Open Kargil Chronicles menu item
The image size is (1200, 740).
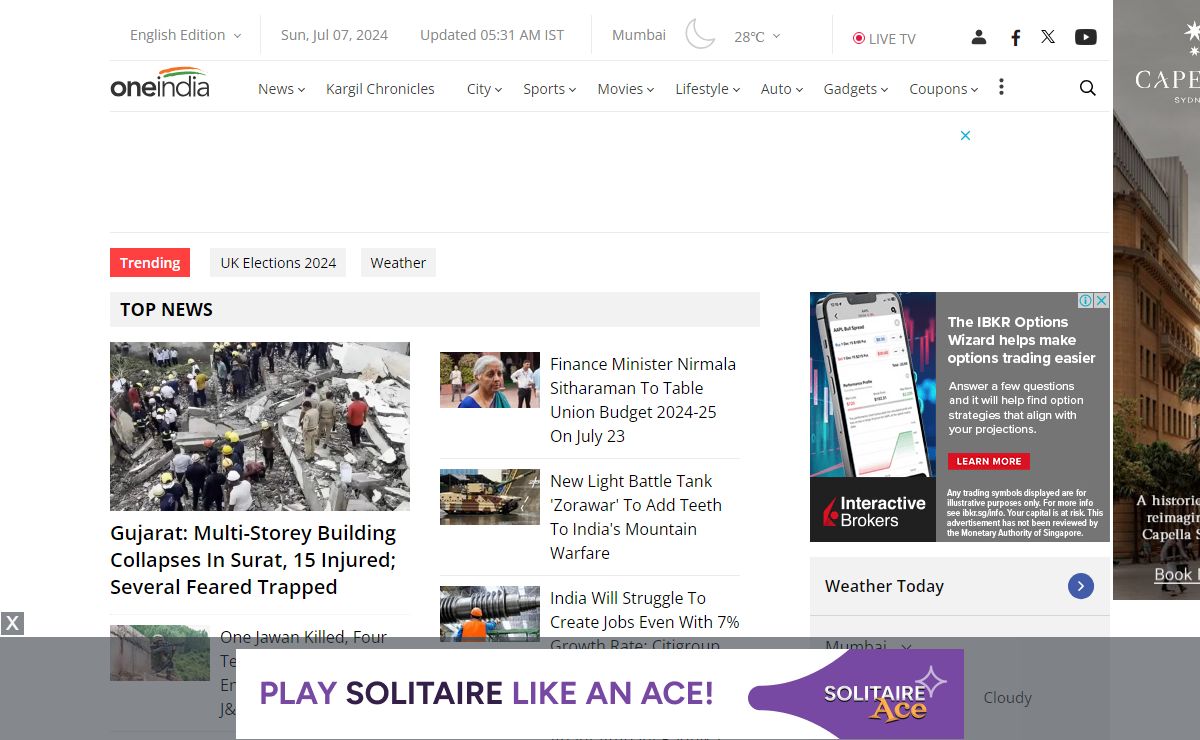[x=380, y=88]
